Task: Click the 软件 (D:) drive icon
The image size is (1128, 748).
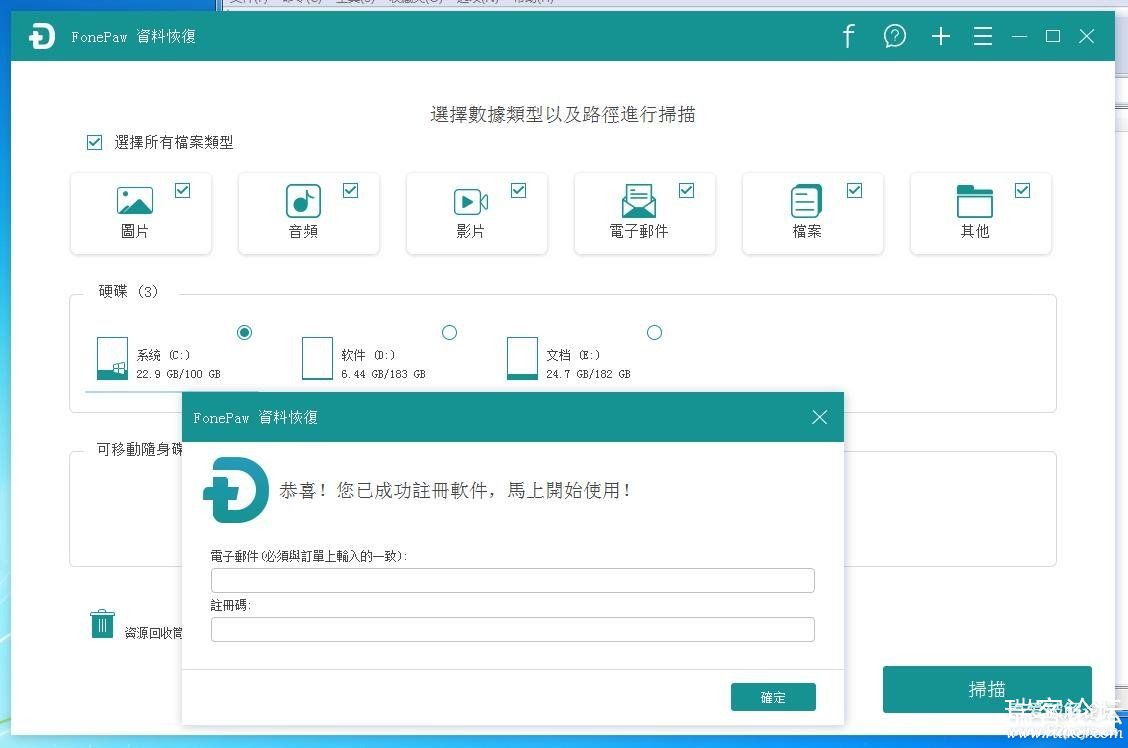Action: tap(317, 358)
